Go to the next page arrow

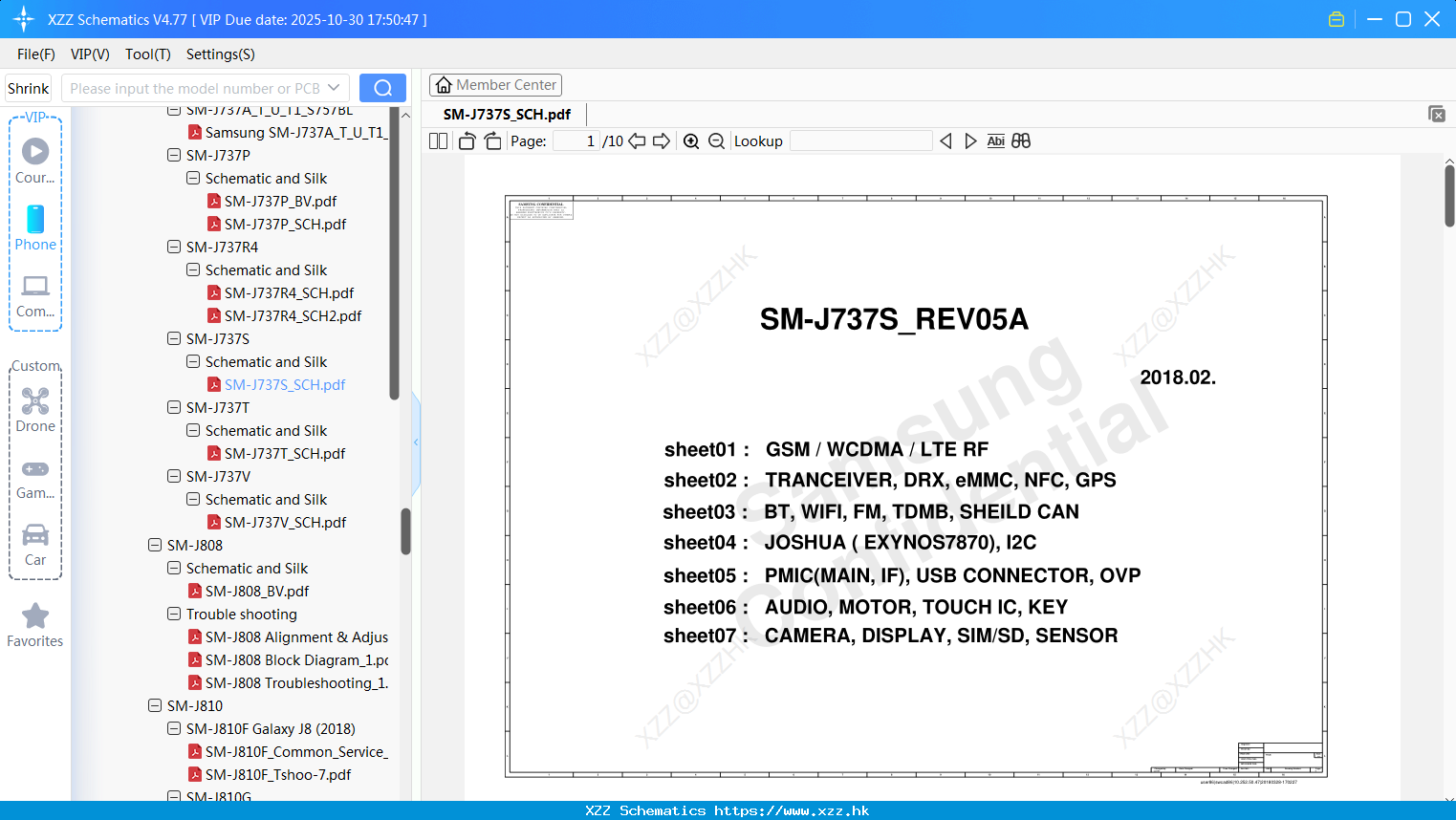point(662,141)
